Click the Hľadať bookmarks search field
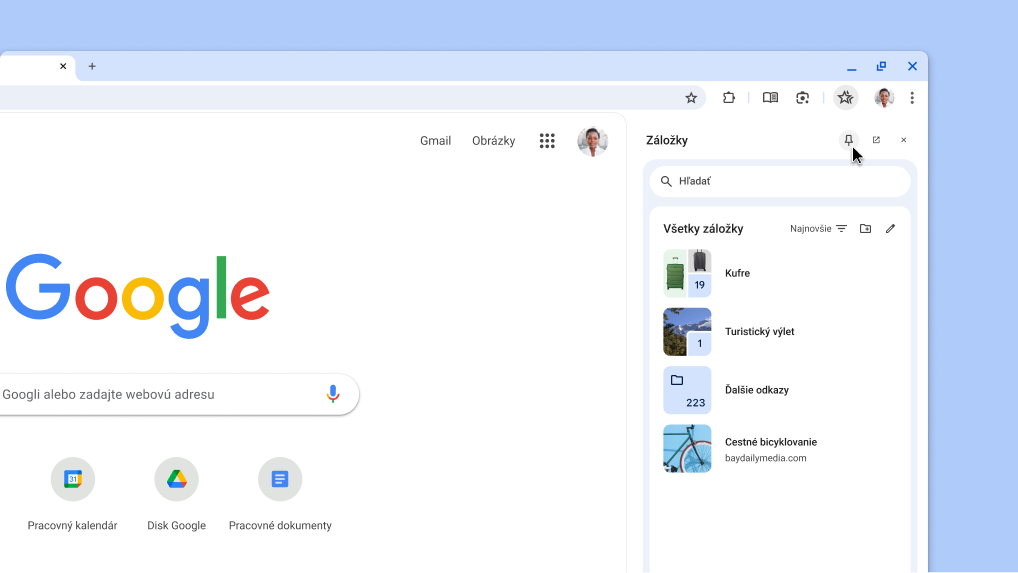Image resolution: width=1018 pixels, height=573 pixels. [780, 181]
